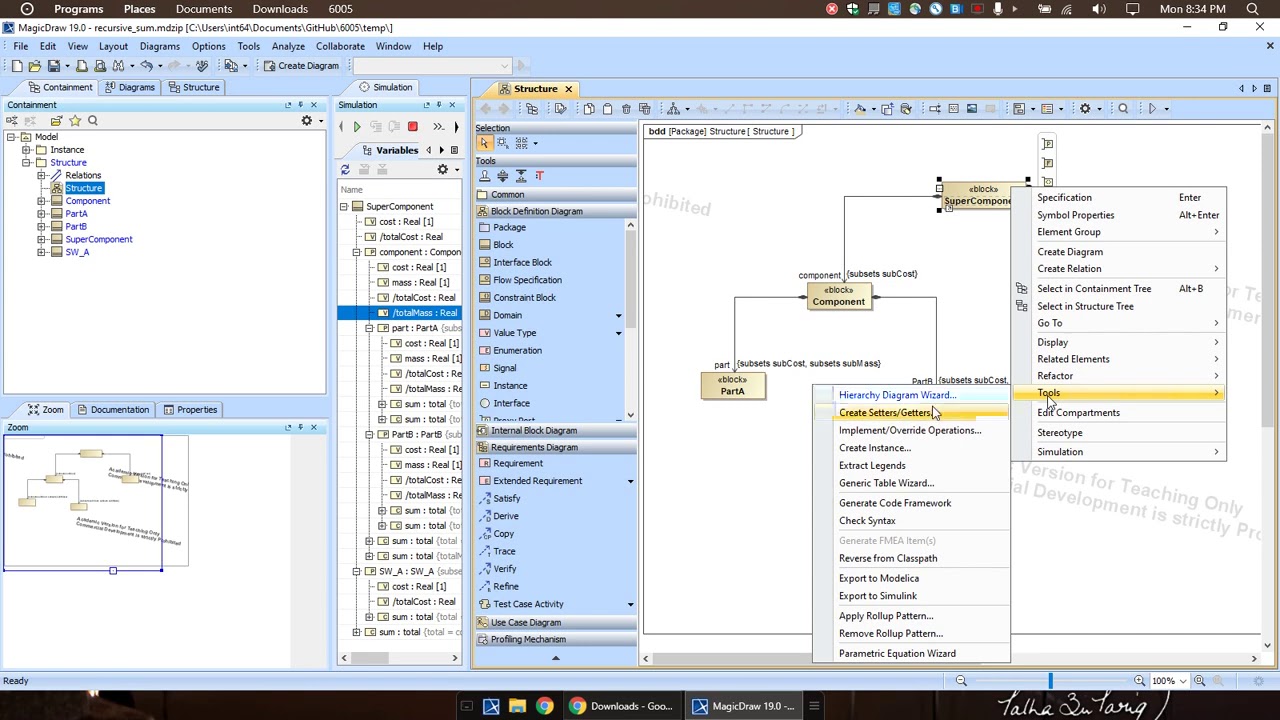Screen dimensions: 1280x720
Task: Click the trash delete icon in diagram toolbar
Action: click(626, 109)
